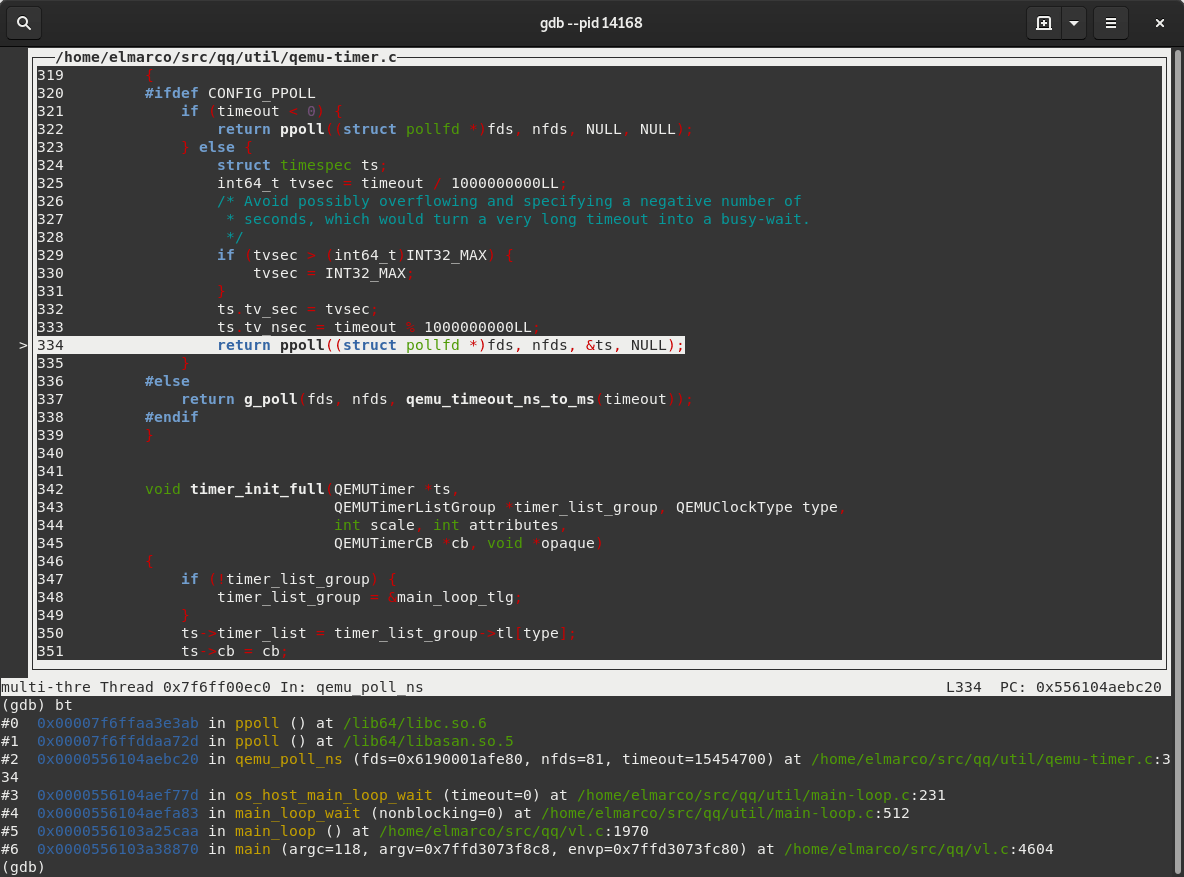Click the highlighted ppoll return line 334
1184x877 pixels.
450,345
